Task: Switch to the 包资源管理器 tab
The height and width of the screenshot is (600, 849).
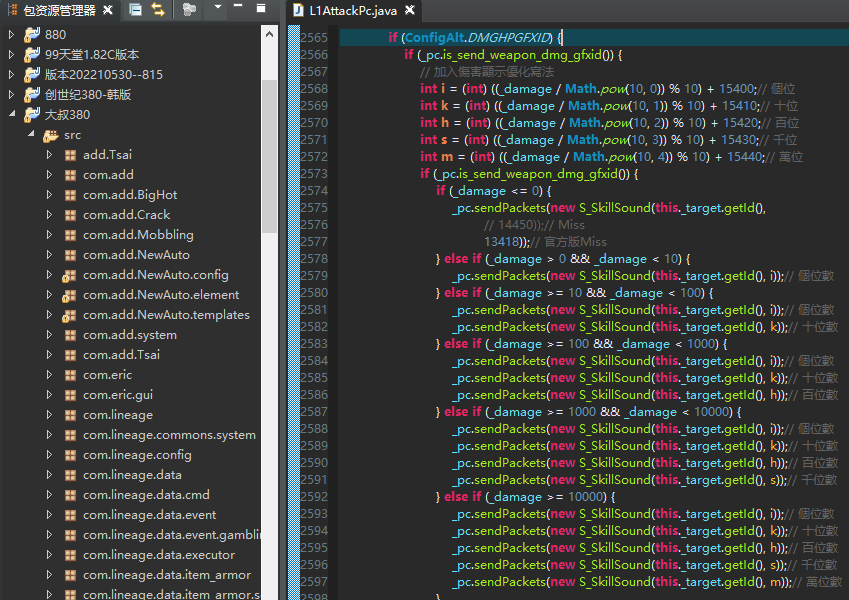Action: pos(60,10)
